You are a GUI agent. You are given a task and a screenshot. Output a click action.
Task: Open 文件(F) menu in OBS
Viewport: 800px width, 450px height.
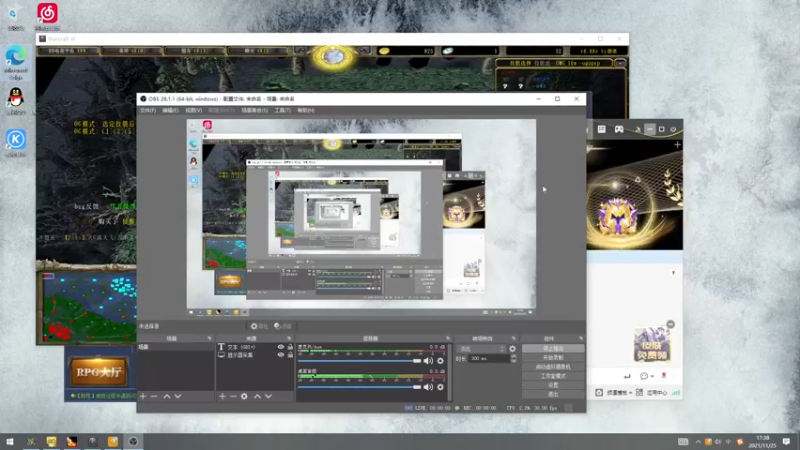[148, 110]
